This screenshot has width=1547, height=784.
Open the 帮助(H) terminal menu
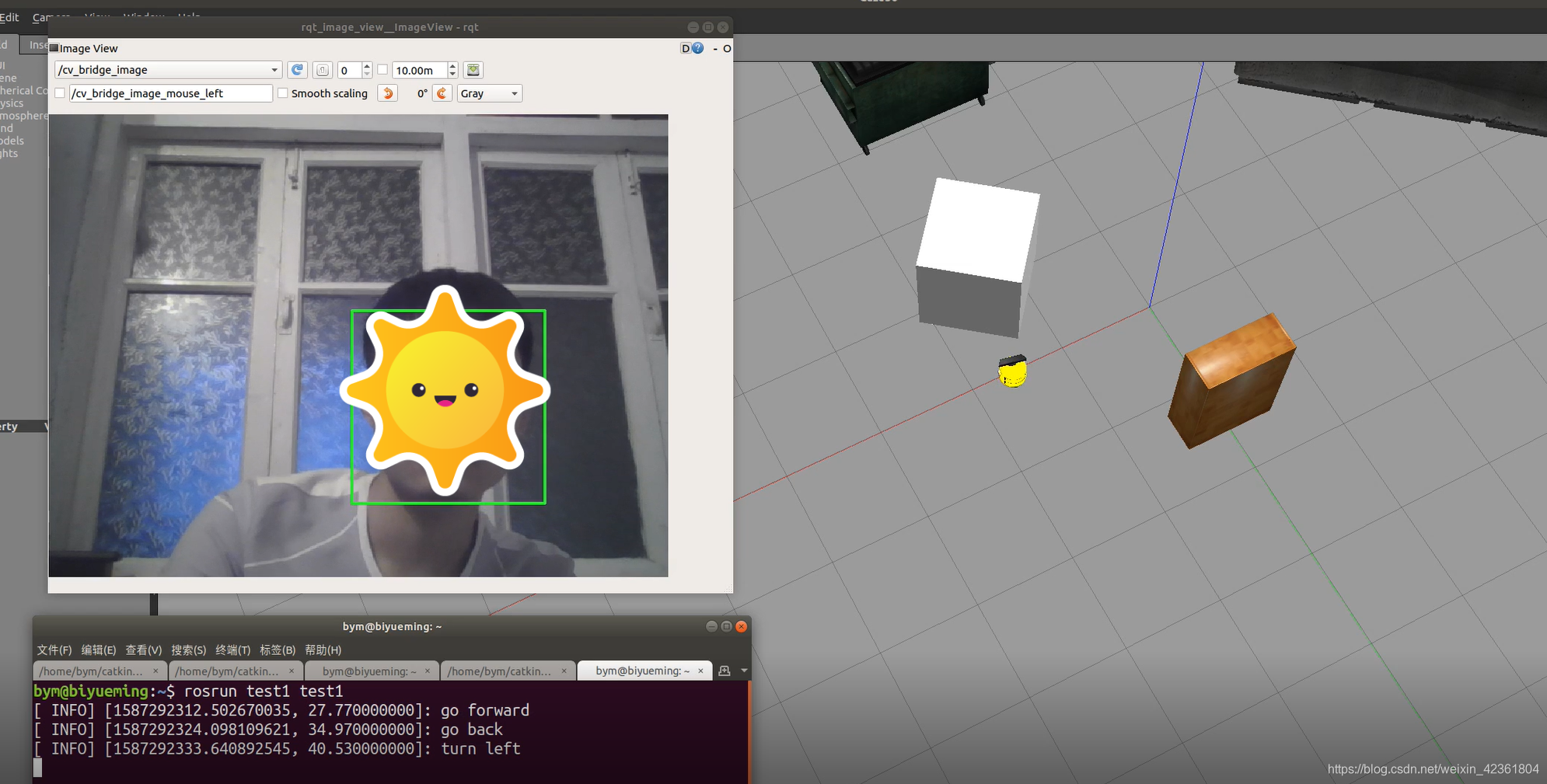[x=323, y=650]
